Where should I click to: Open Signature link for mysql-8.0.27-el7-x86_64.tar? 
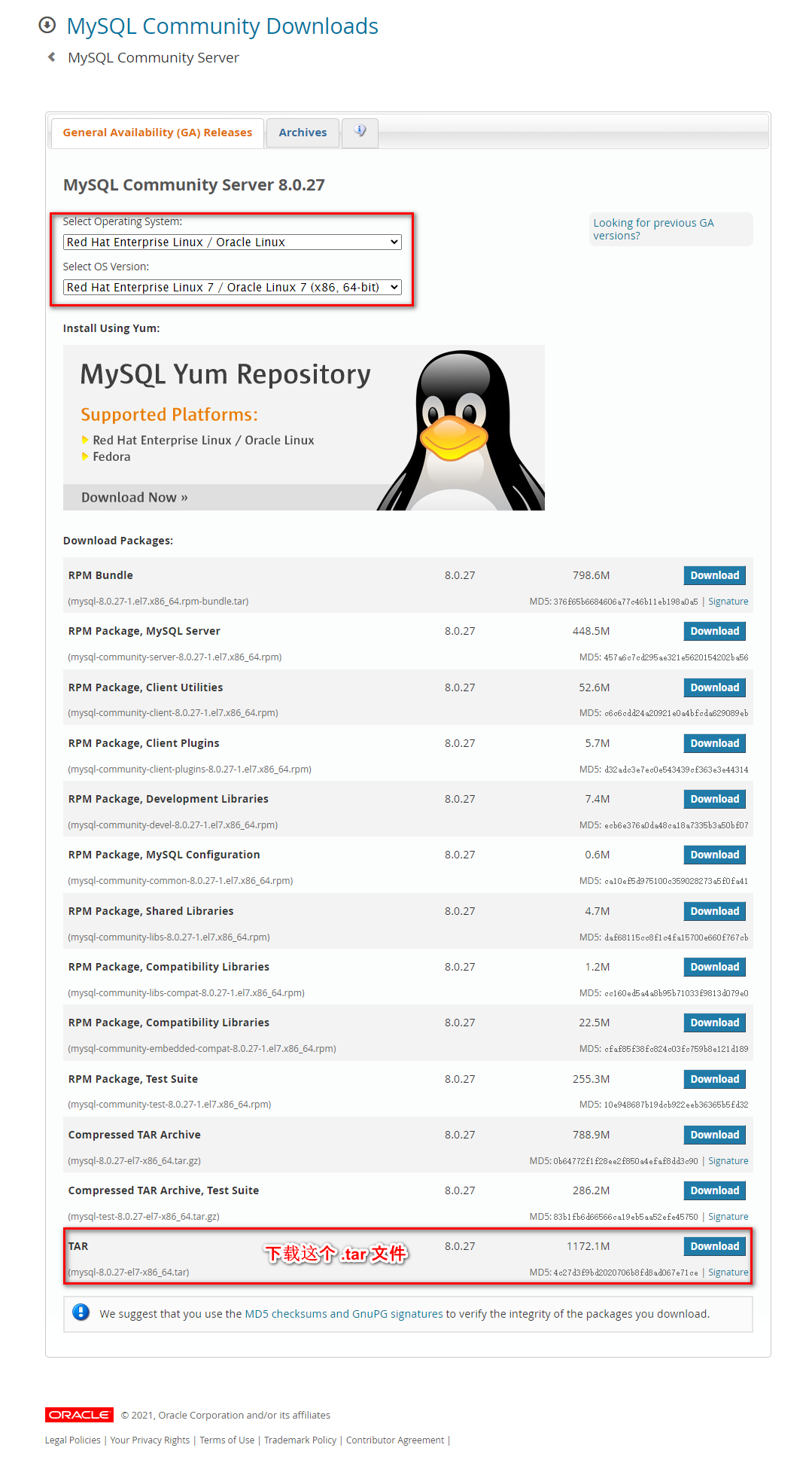(x=728, y=1273)
